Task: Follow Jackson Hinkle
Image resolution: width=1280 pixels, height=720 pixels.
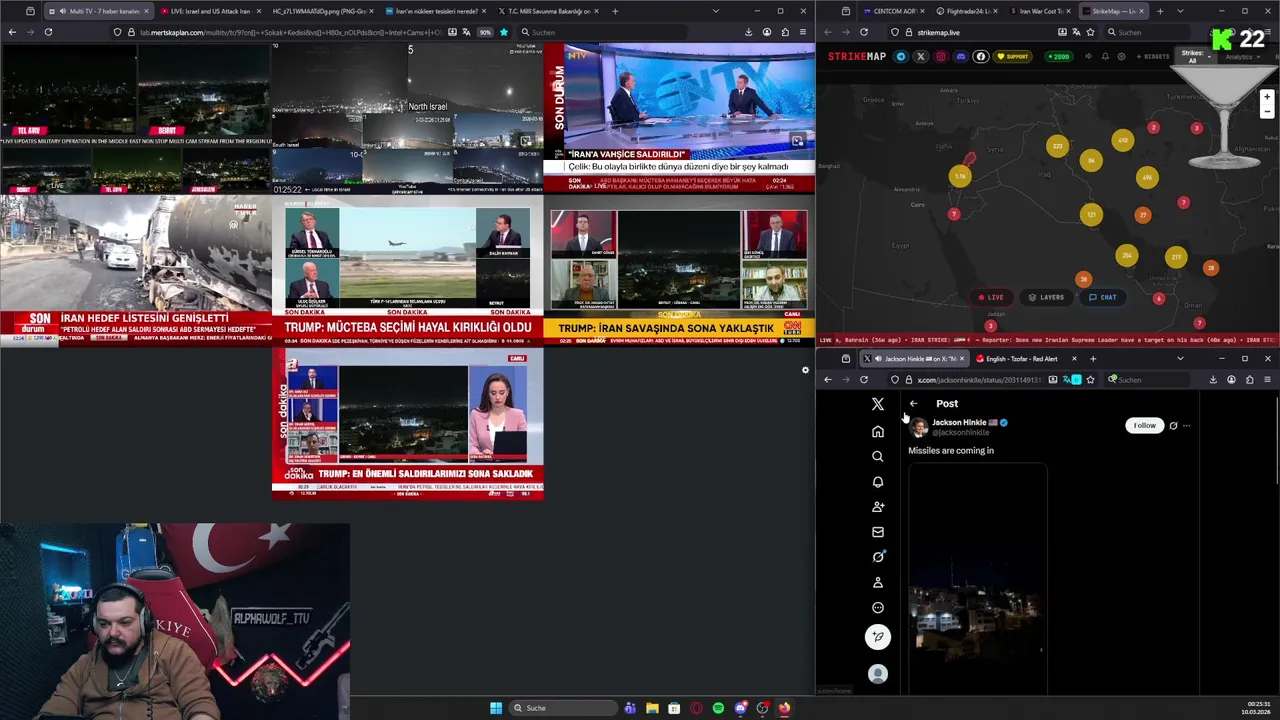Action: (1144, 425)
